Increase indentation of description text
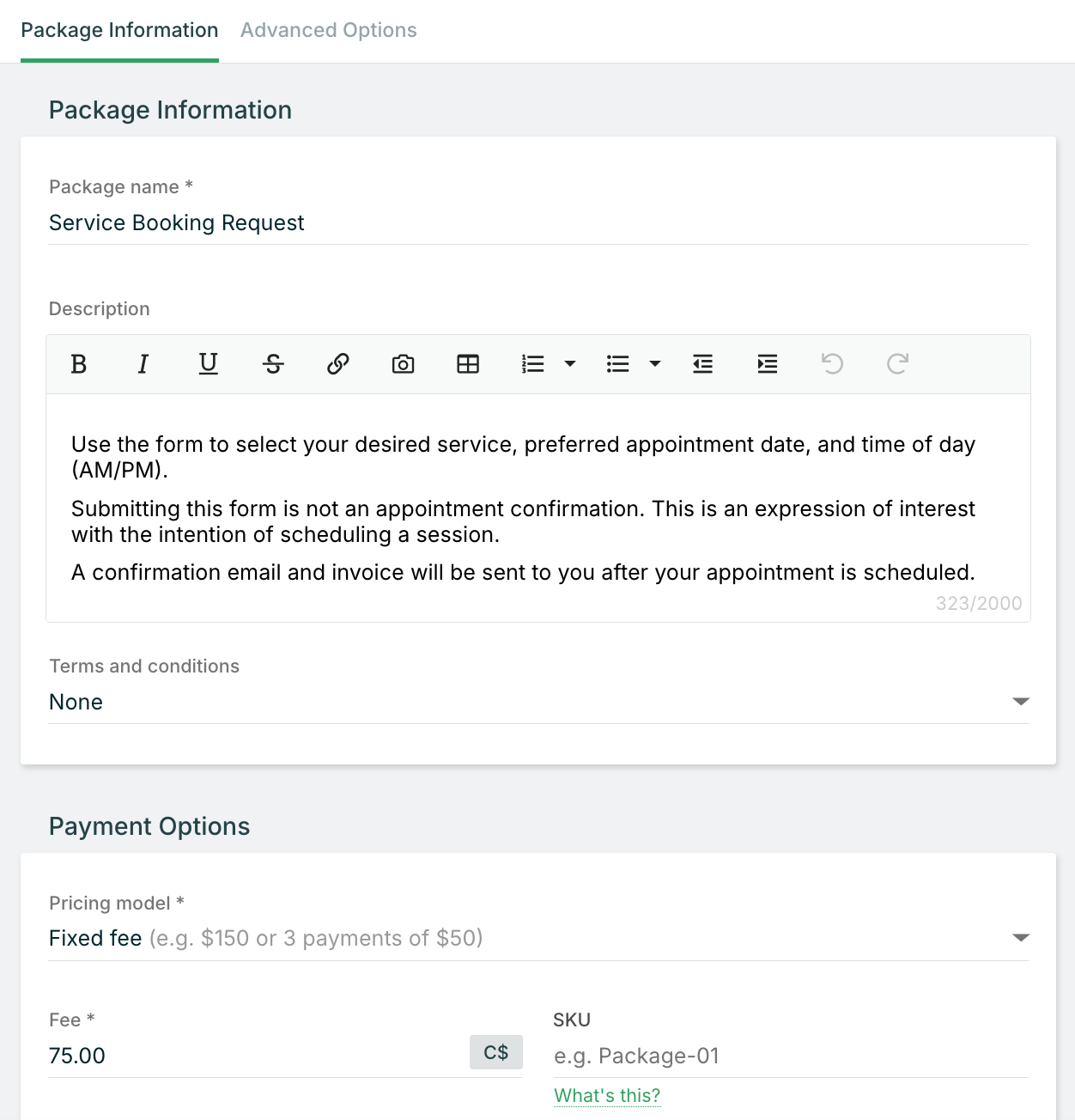1075x1120 pixels. tap(767, 364)
